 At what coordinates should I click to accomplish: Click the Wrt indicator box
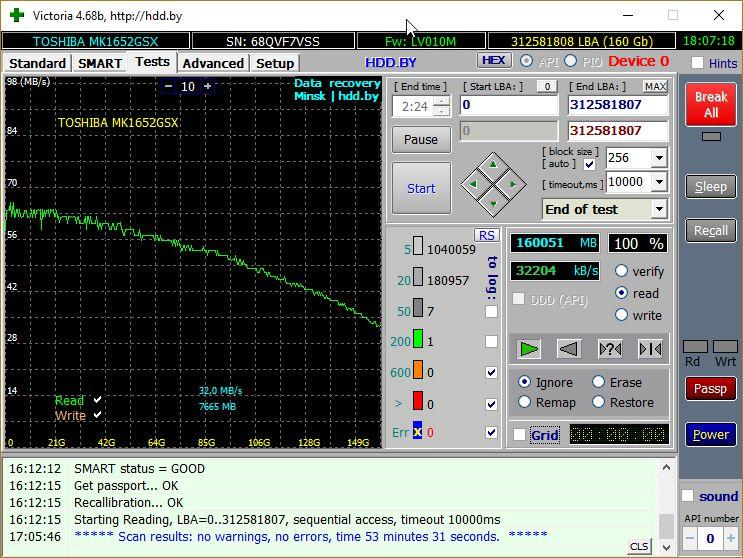point(725,346)
